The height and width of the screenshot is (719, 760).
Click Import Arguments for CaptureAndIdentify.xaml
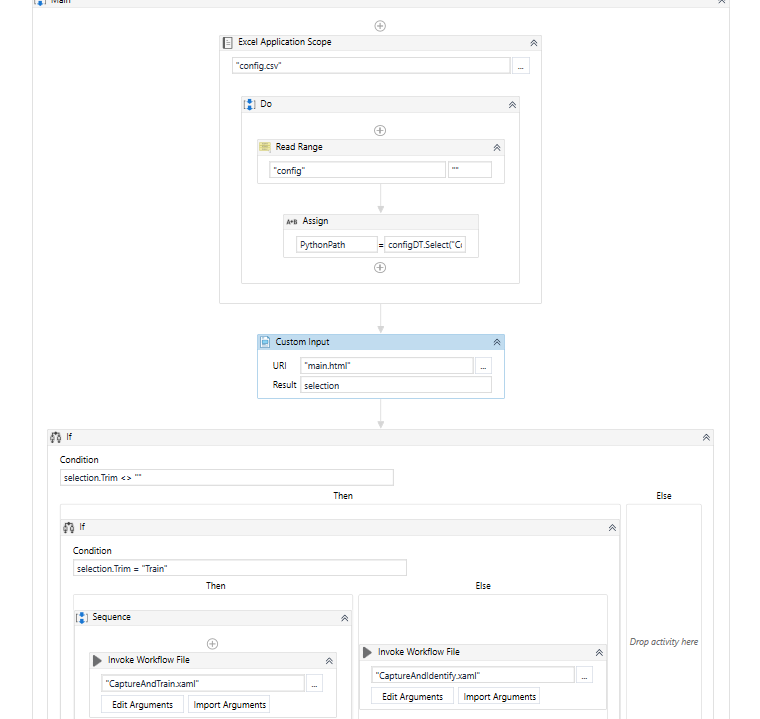click(500, 697)
